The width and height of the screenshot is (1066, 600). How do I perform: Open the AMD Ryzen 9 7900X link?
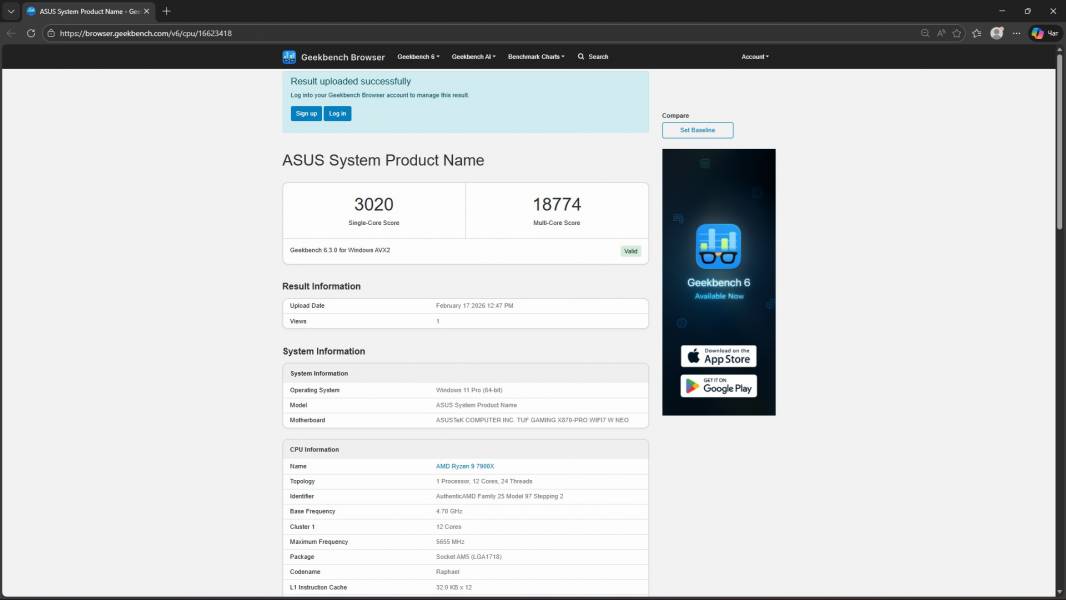click(465, 466)
